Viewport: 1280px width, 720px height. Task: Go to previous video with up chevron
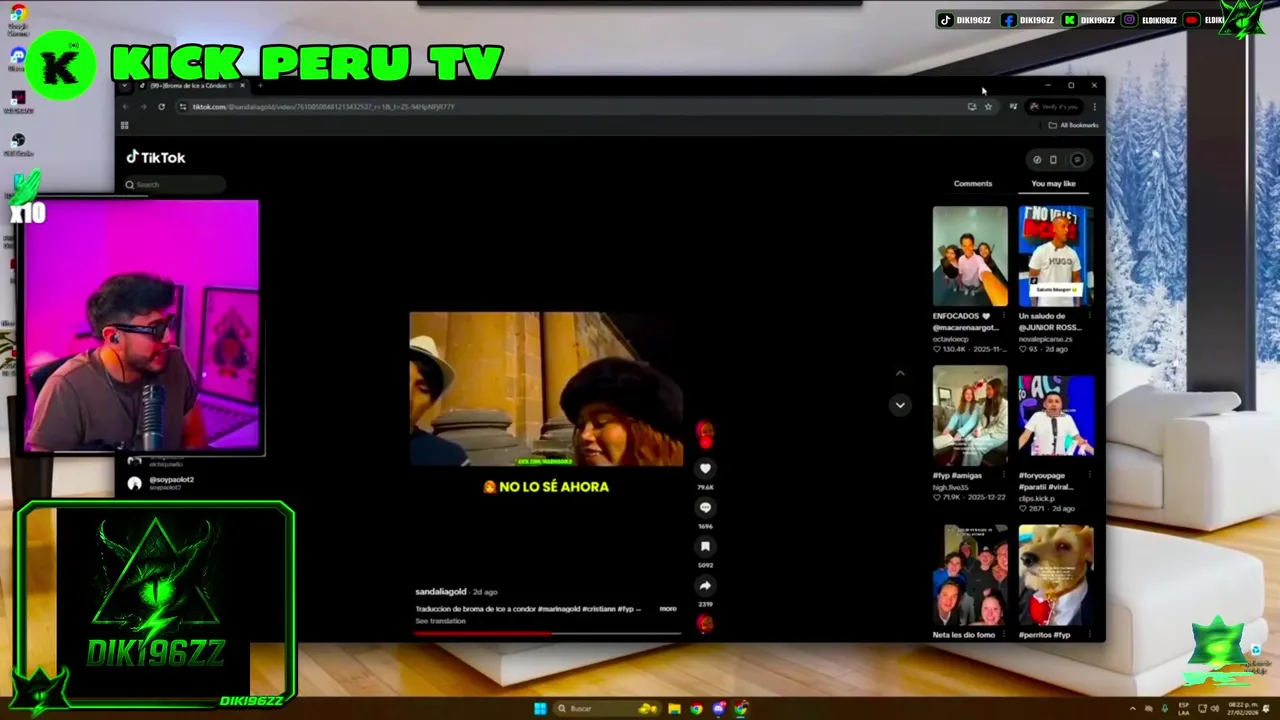(900, 373)
